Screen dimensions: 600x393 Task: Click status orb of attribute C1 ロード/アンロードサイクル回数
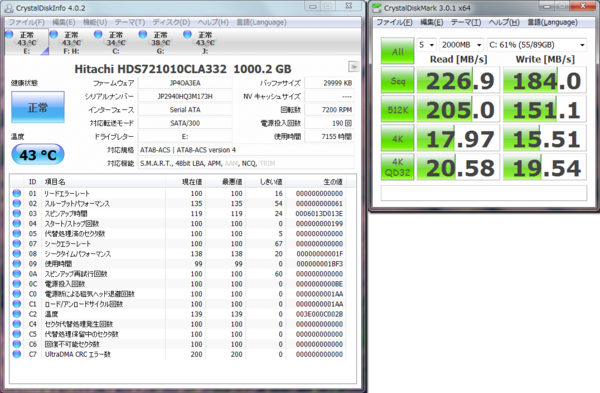16,303
